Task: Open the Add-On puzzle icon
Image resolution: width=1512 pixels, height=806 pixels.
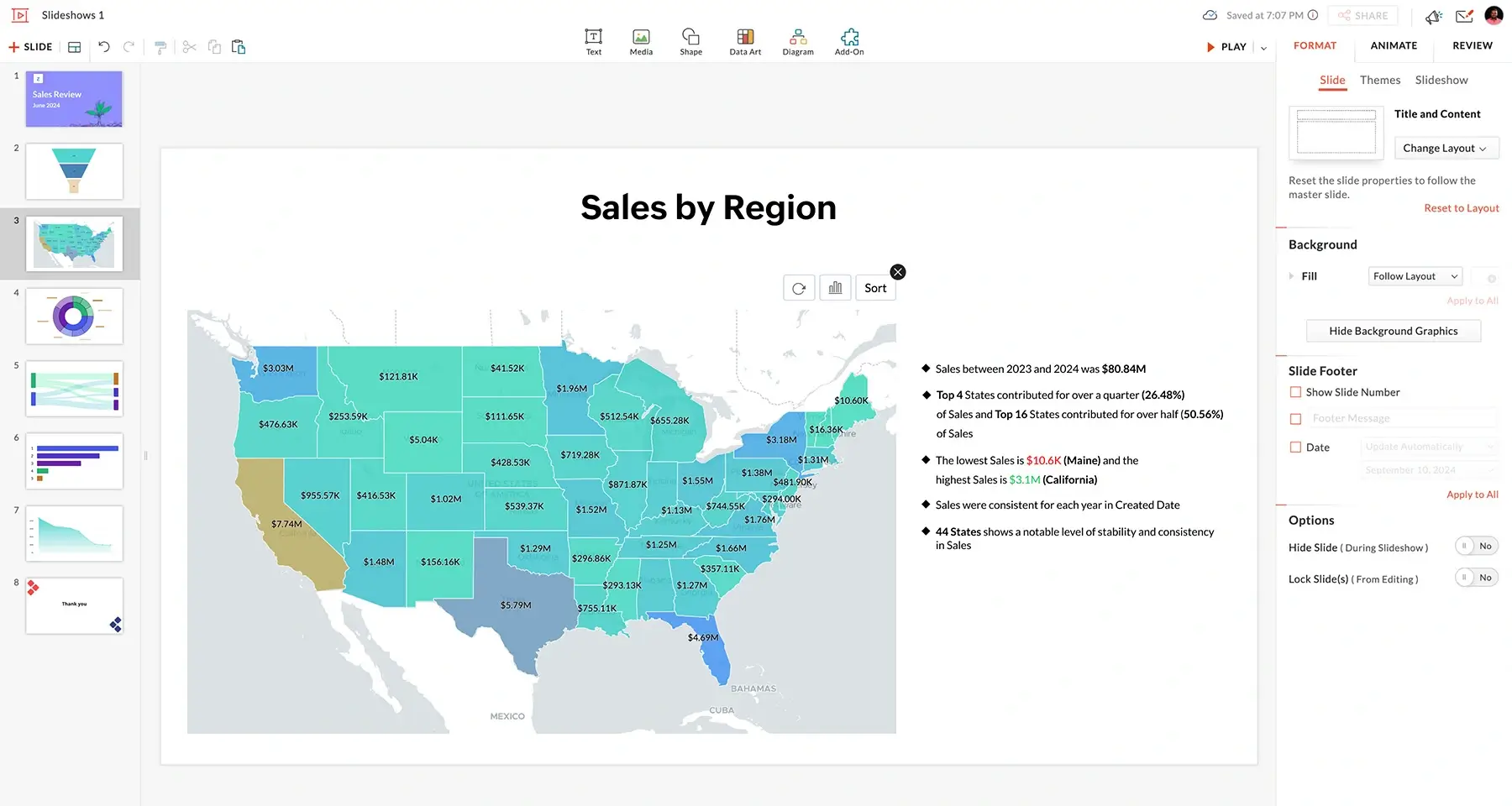Action: tap(849, 41)
